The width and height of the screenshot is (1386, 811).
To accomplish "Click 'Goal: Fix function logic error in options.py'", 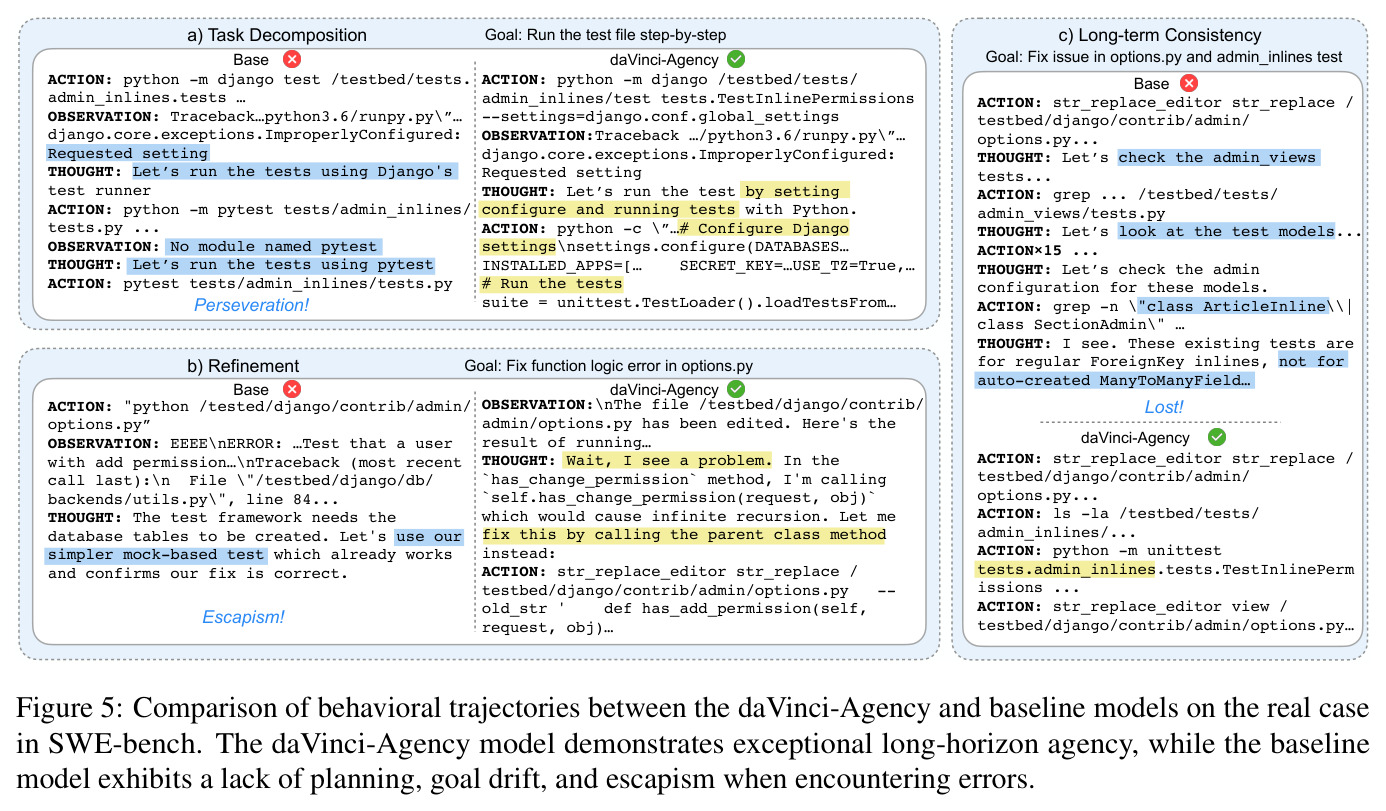I will click(x=623, y=365).
